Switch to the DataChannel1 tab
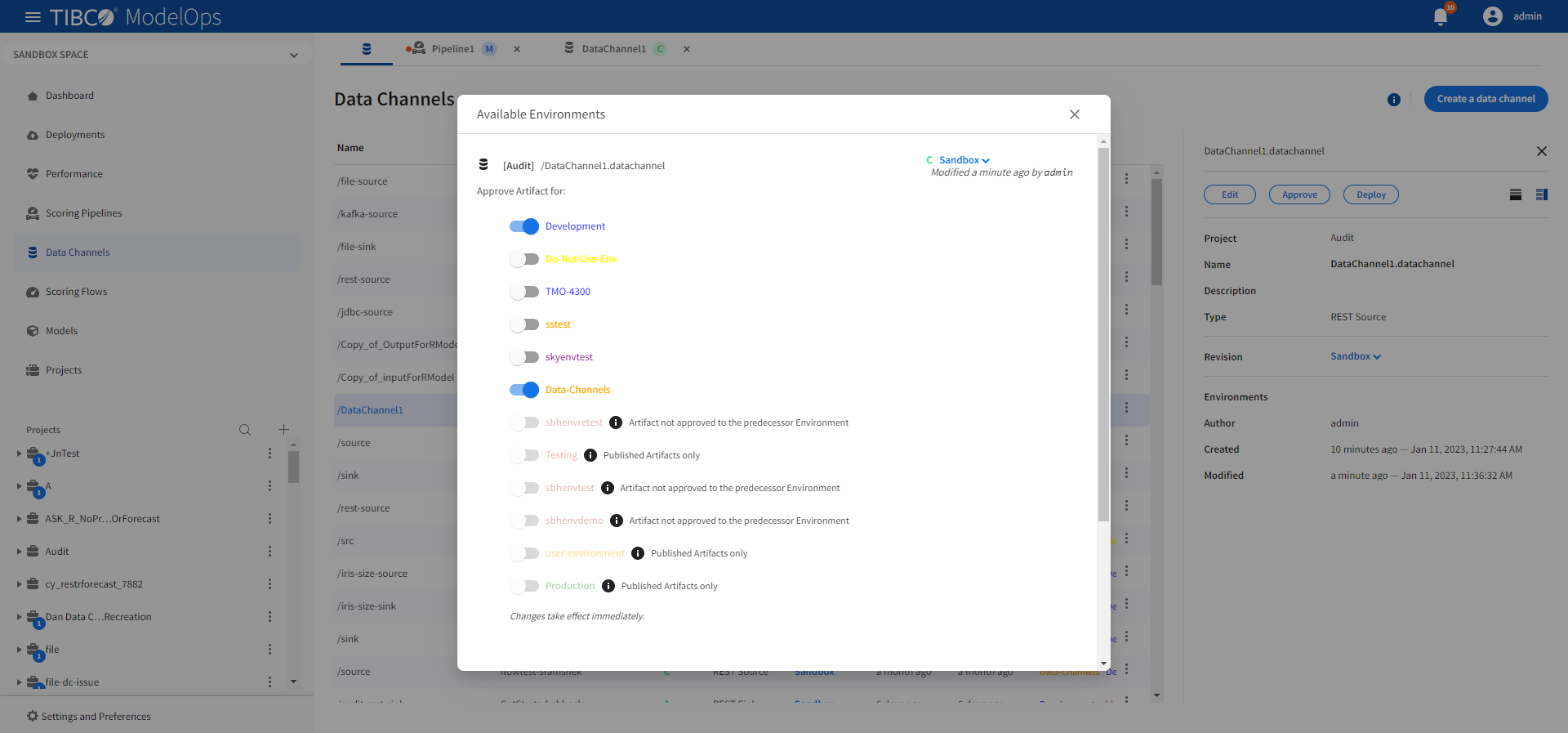The width and height of the screenshot is (1568, 733). pyautogui.click(x=614, y=49)
